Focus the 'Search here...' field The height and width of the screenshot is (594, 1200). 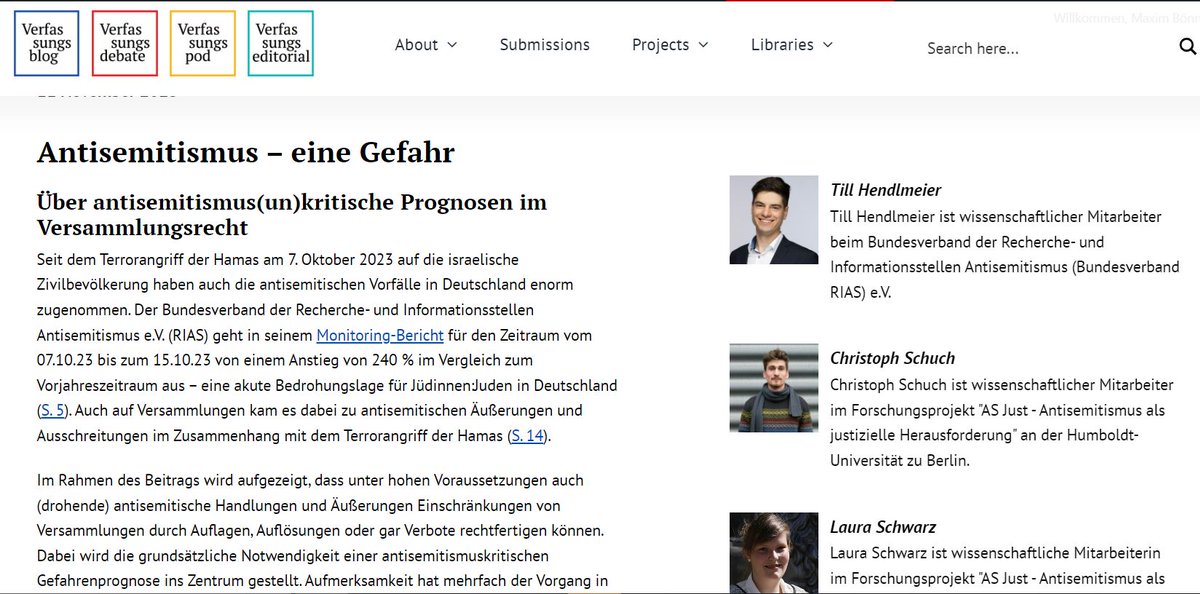(x=1045, y=48)
